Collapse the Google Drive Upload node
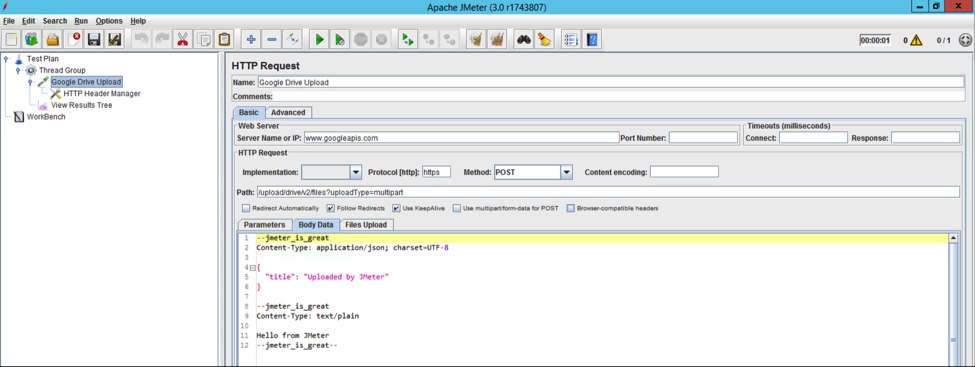Image resolution: width=975 pixels, height=367 pixels. [30, 82]
